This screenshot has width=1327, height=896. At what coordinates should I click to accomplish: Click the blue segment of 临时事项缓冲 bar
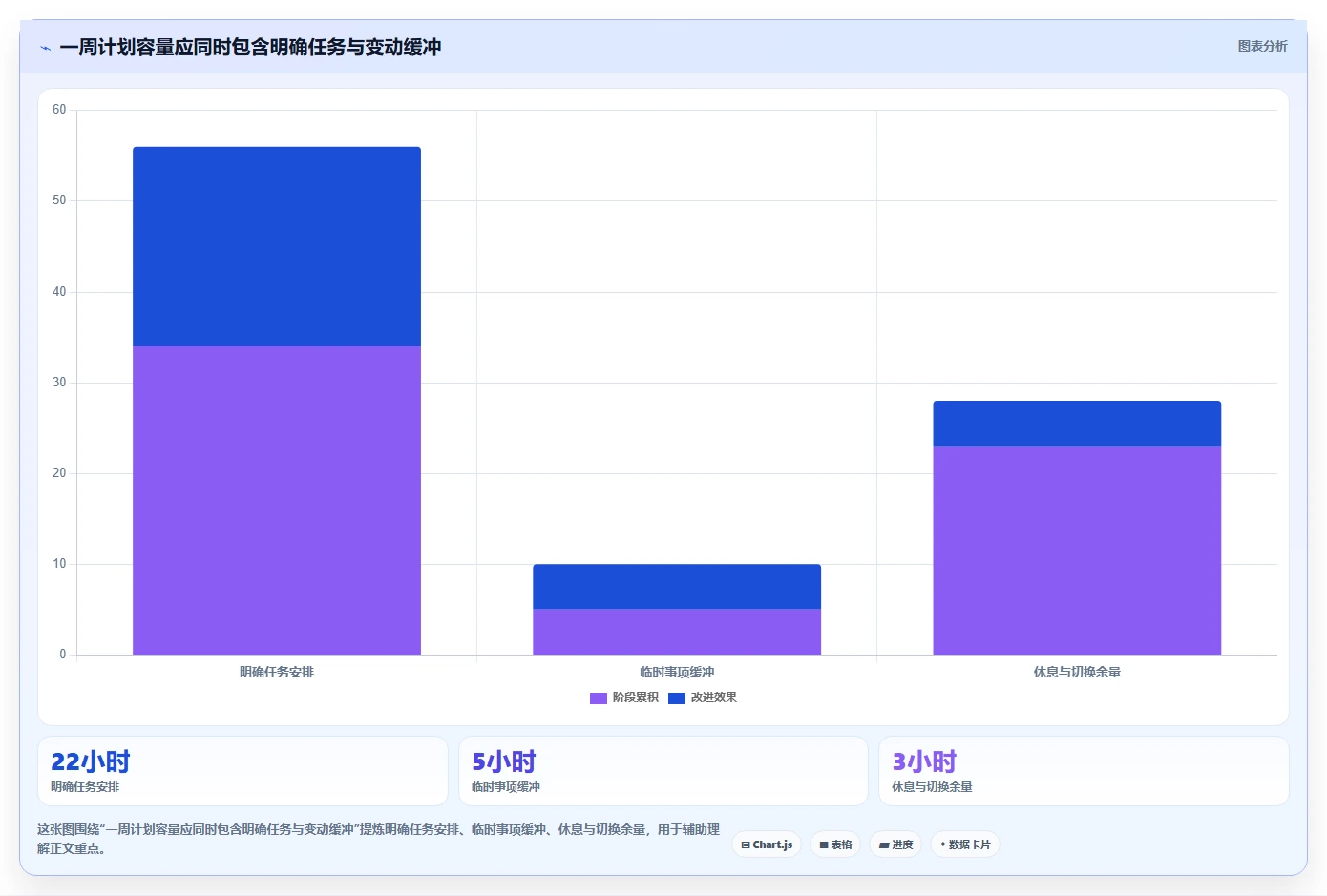[x=677, y=586]
